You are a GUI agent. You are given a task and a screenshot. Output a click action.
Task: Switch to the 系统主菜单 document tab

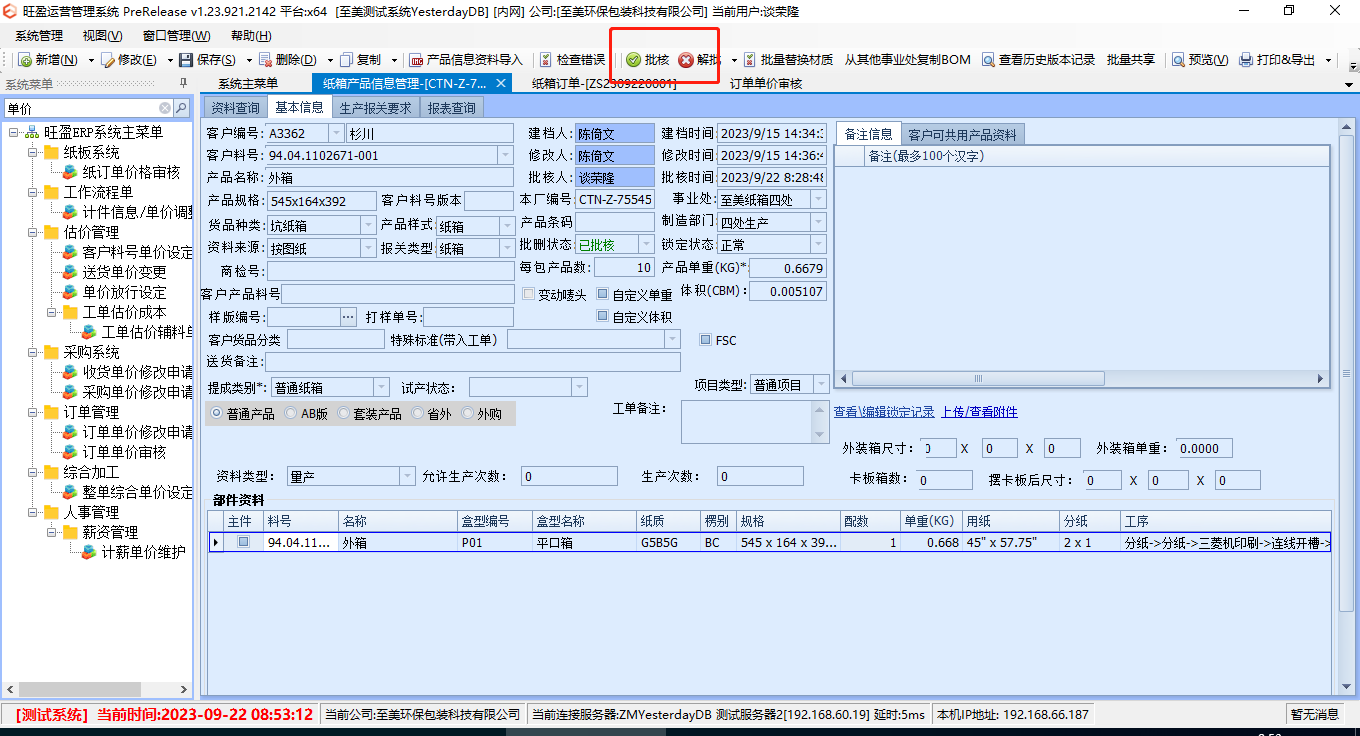coord(248,84)
